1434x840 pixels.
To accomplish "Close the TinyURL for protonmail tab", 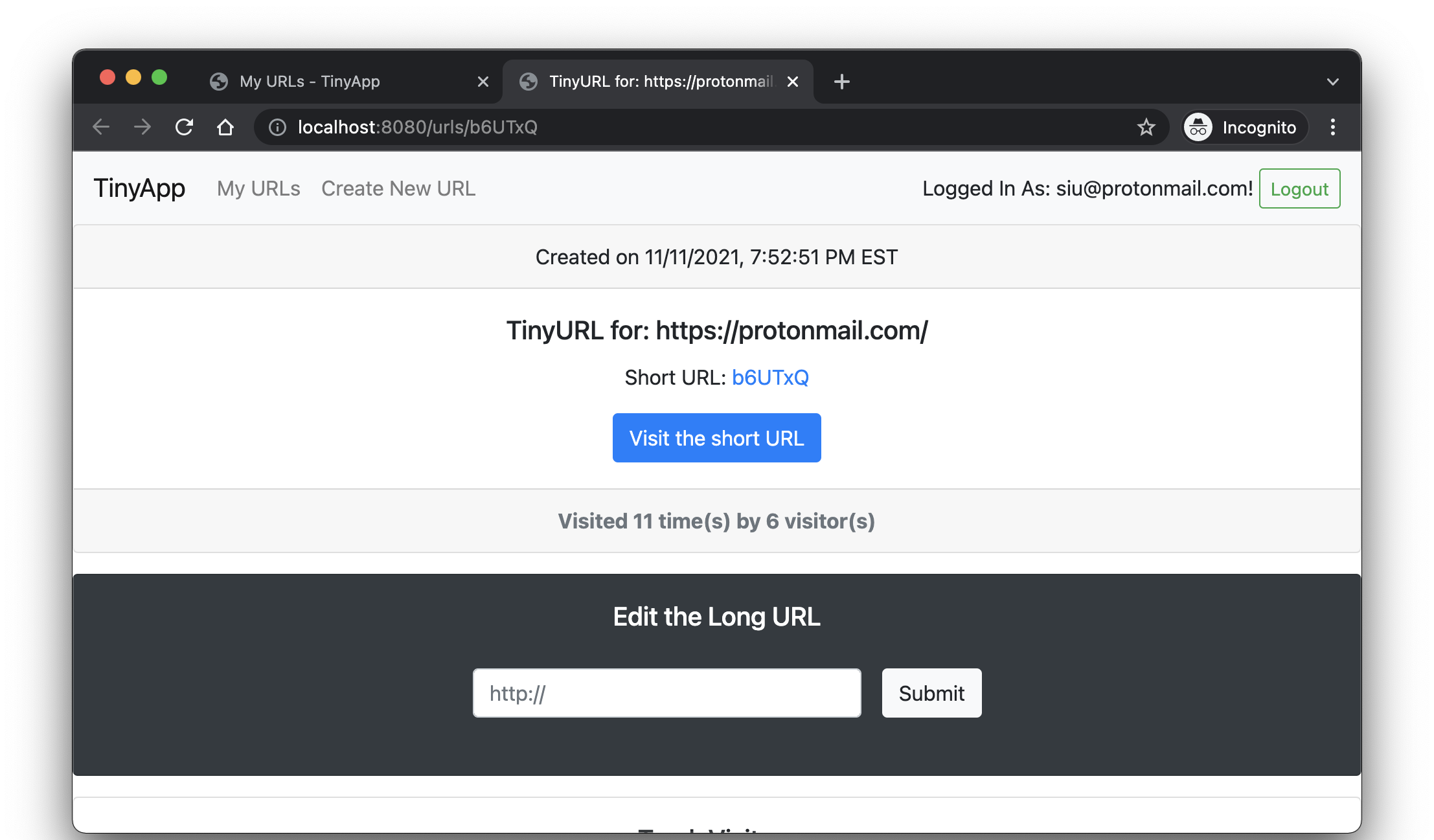I will [792, 82].
